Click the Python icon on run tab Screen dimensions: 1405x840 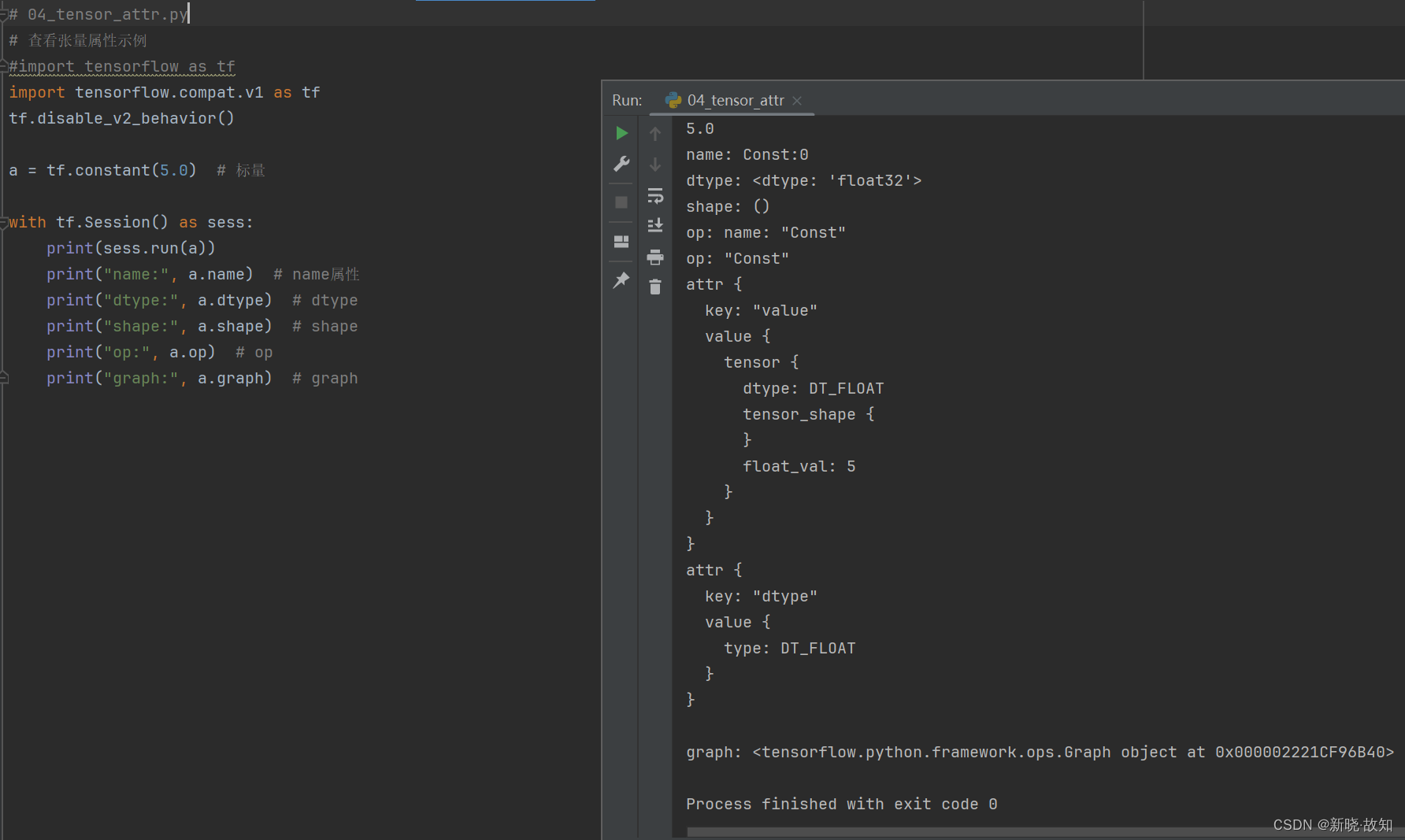click(x=673, y=100)
